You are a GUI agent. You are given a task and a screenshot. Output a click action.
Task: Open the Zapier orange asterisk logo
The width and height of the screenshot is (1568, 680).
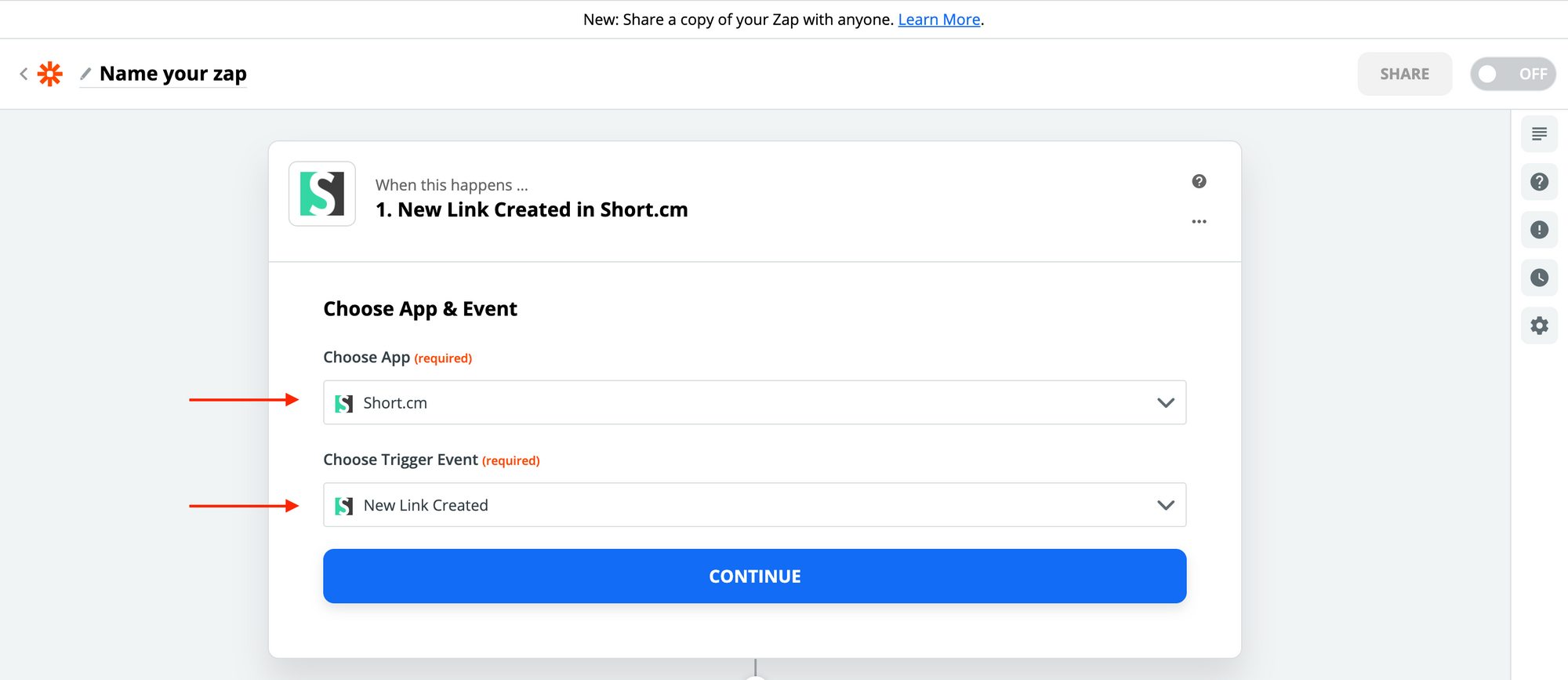[x=50, y=74]
